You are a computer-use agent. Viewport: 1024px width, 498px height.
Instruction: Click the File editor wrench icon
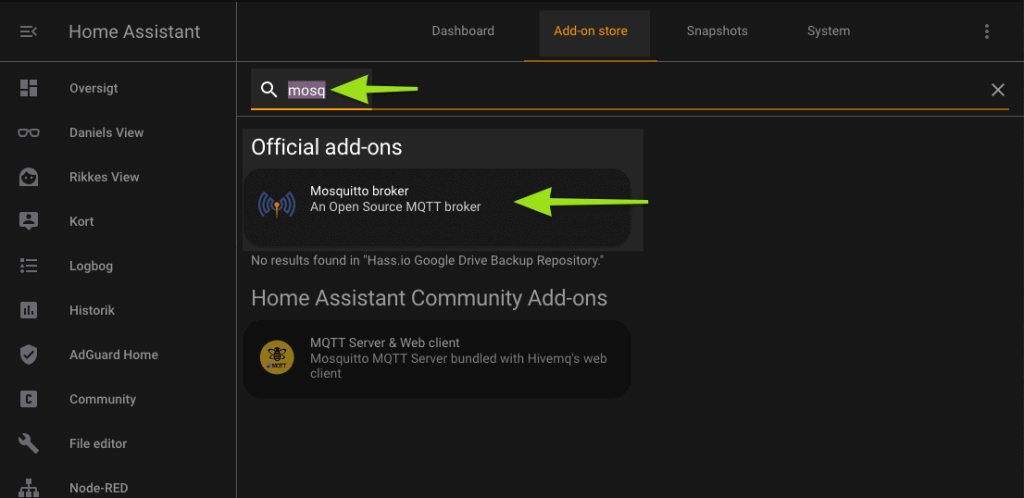29,443
